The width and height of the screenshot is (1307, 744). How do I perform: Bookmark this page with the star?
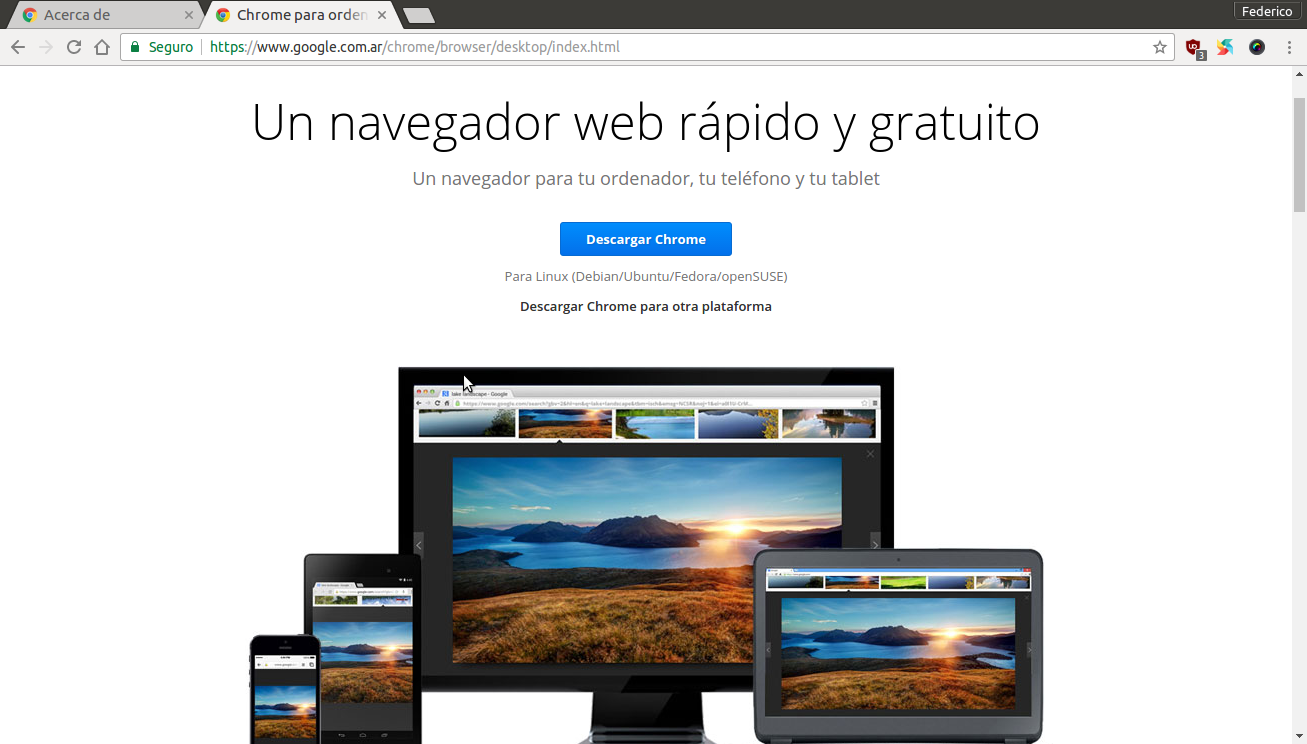[1159, 47]
